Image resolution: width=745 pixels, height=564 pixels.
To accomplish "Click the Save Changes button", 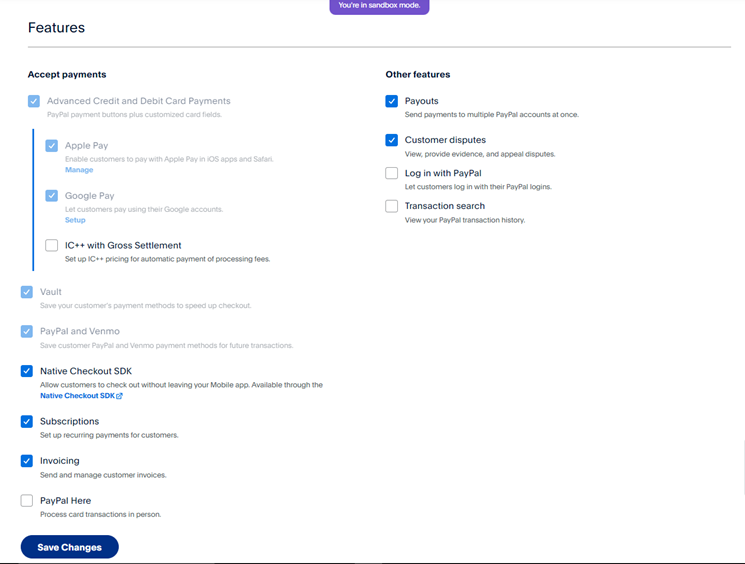I will tap(69, 547).
